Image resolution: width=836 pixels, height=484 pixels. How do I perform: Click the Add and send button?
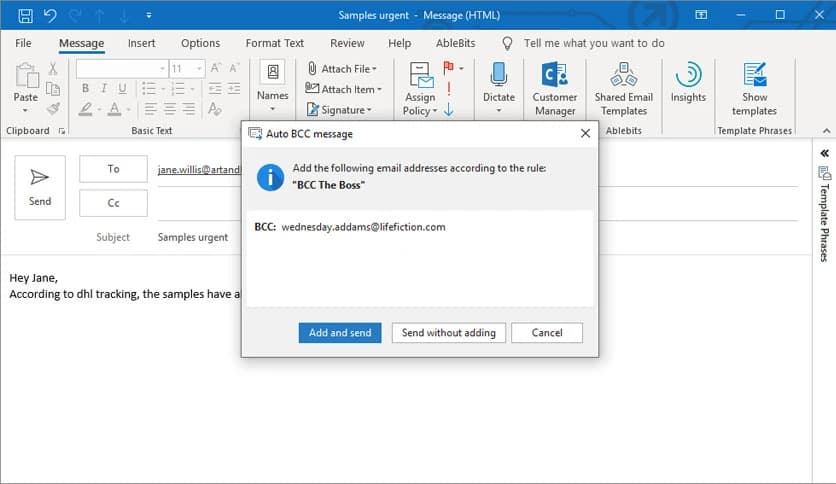(340, 333)
